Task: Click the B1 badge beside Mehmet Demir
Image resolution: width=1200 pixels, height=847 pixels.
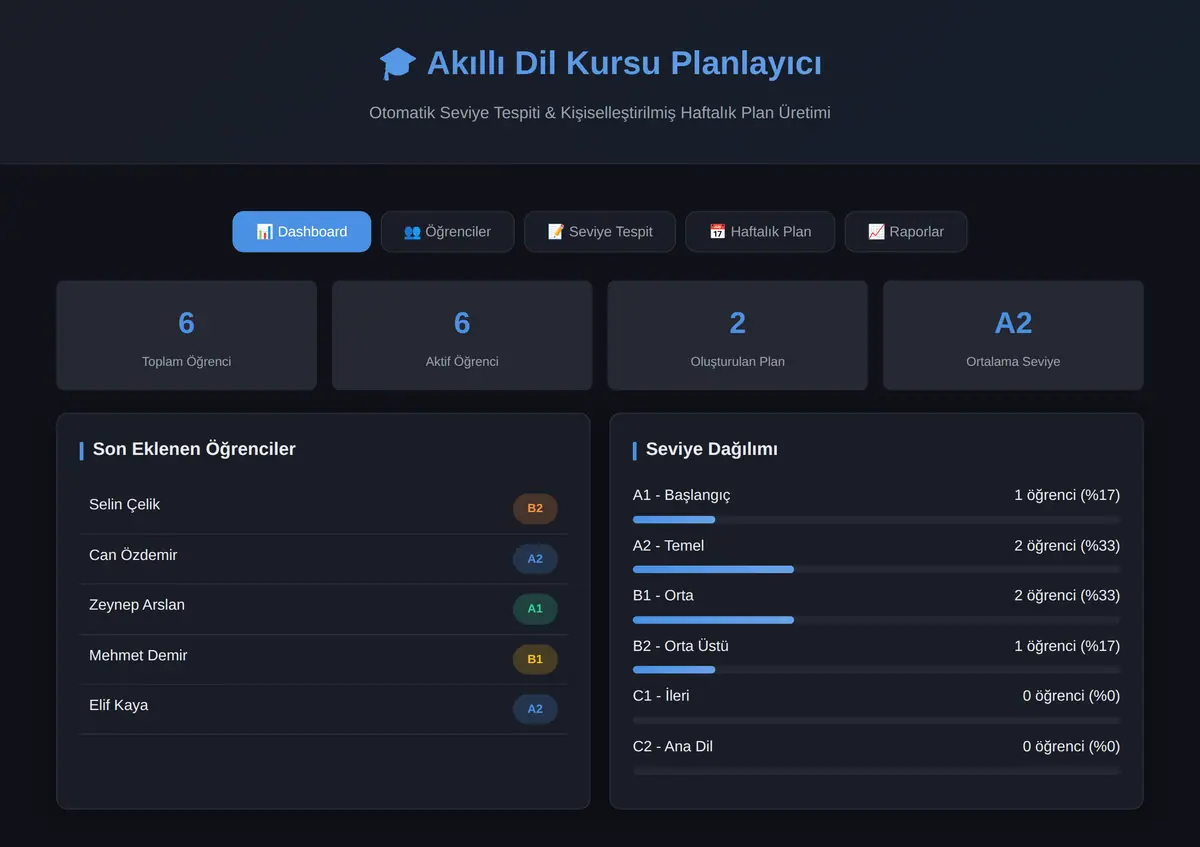Action: (535, 659)
